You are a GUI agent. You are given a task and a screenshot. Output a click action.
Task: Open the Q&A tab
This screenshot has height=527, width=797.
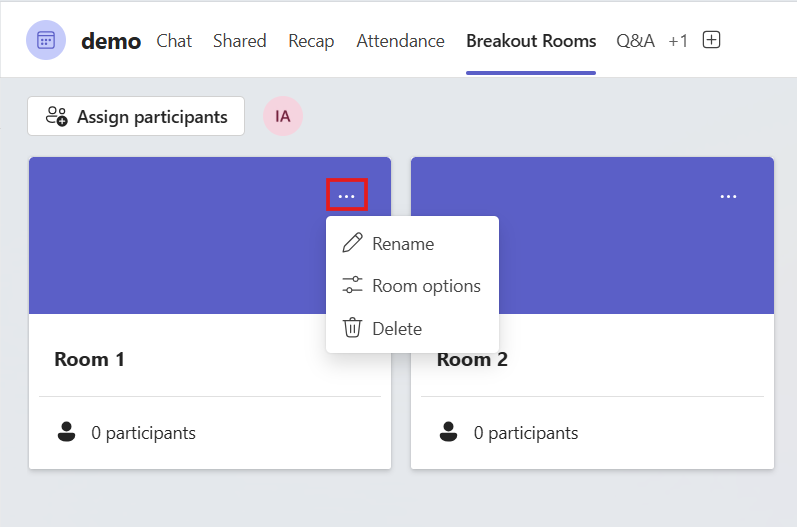(635, 41)
